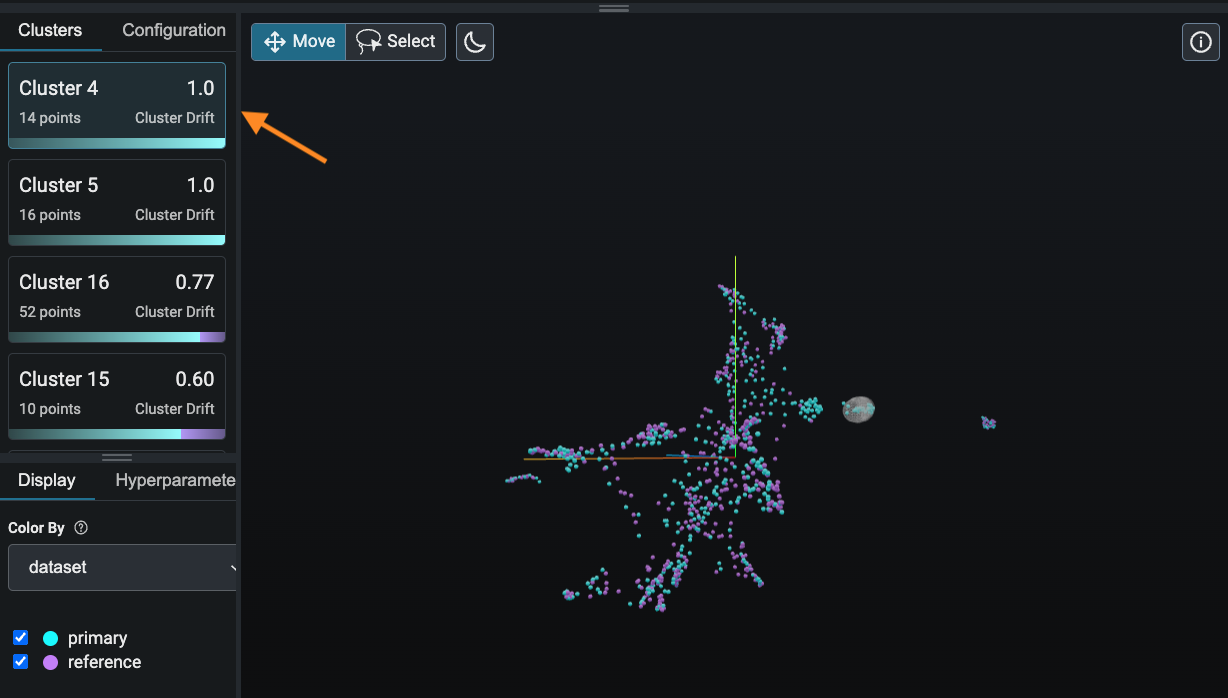Open the Hyperparameters tab
Screen dimensions: 1228x698
pos(175,480)
